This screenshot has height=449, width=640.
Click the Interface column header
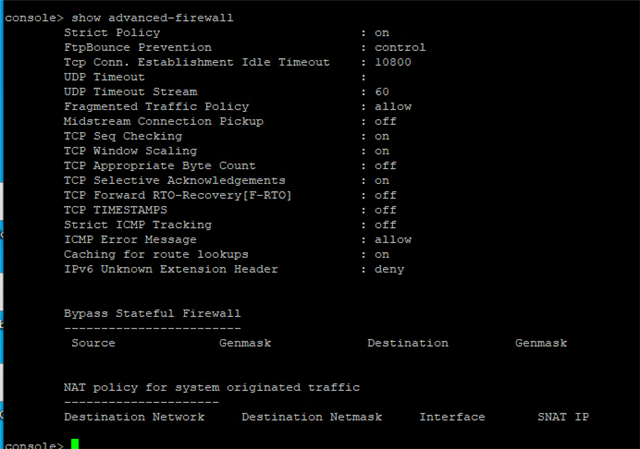point(452,417)
